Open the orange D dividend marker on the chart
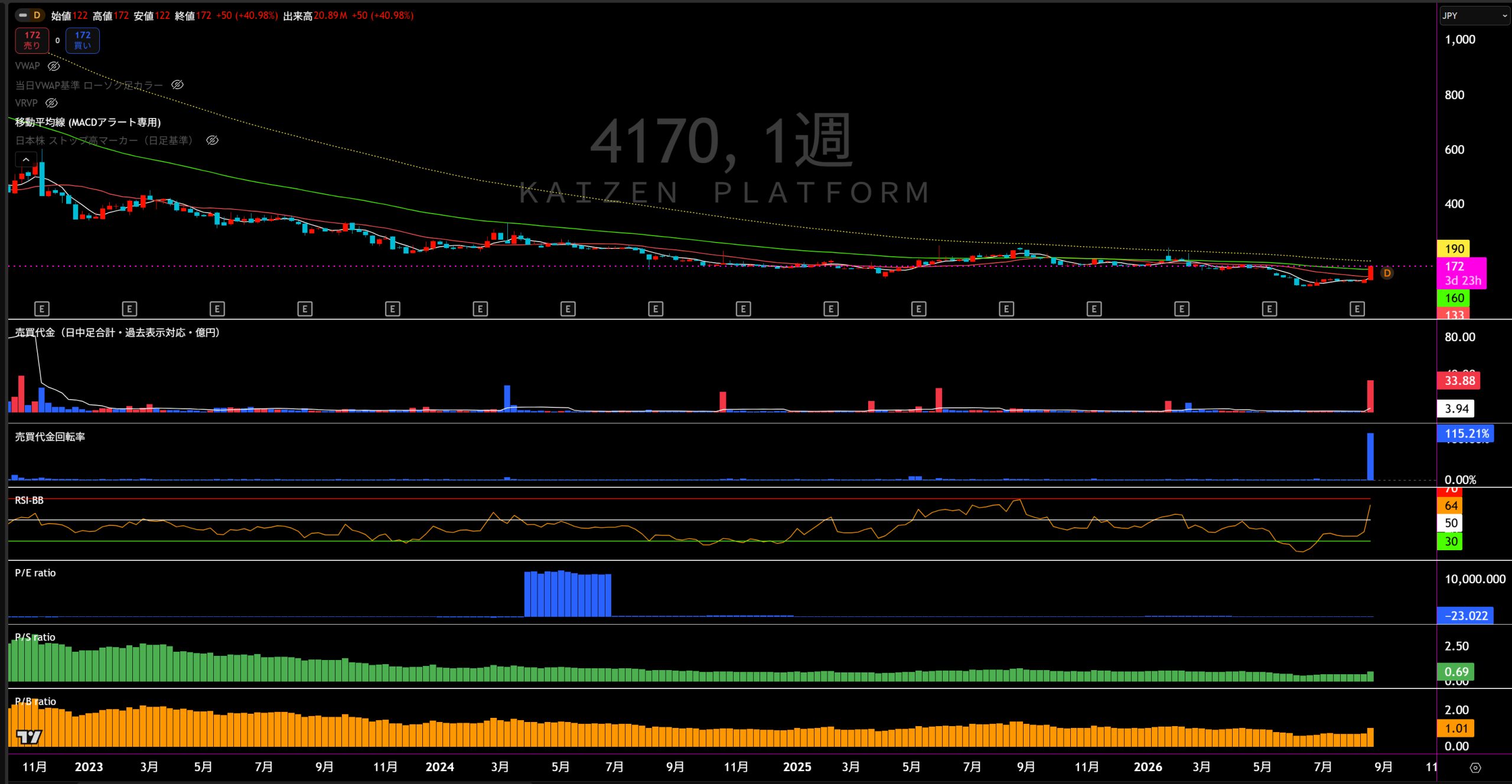The height and width of the screenshot is (784, 1512). (1387, 273)
